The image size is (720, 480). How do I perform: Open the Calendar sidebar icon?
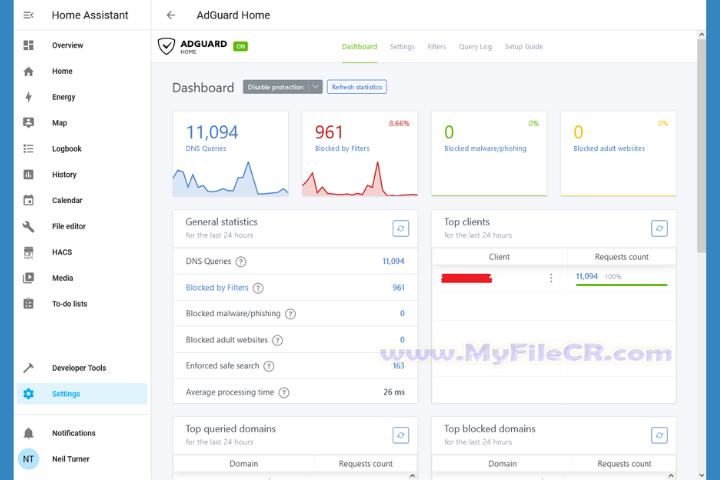coord(28,200)
